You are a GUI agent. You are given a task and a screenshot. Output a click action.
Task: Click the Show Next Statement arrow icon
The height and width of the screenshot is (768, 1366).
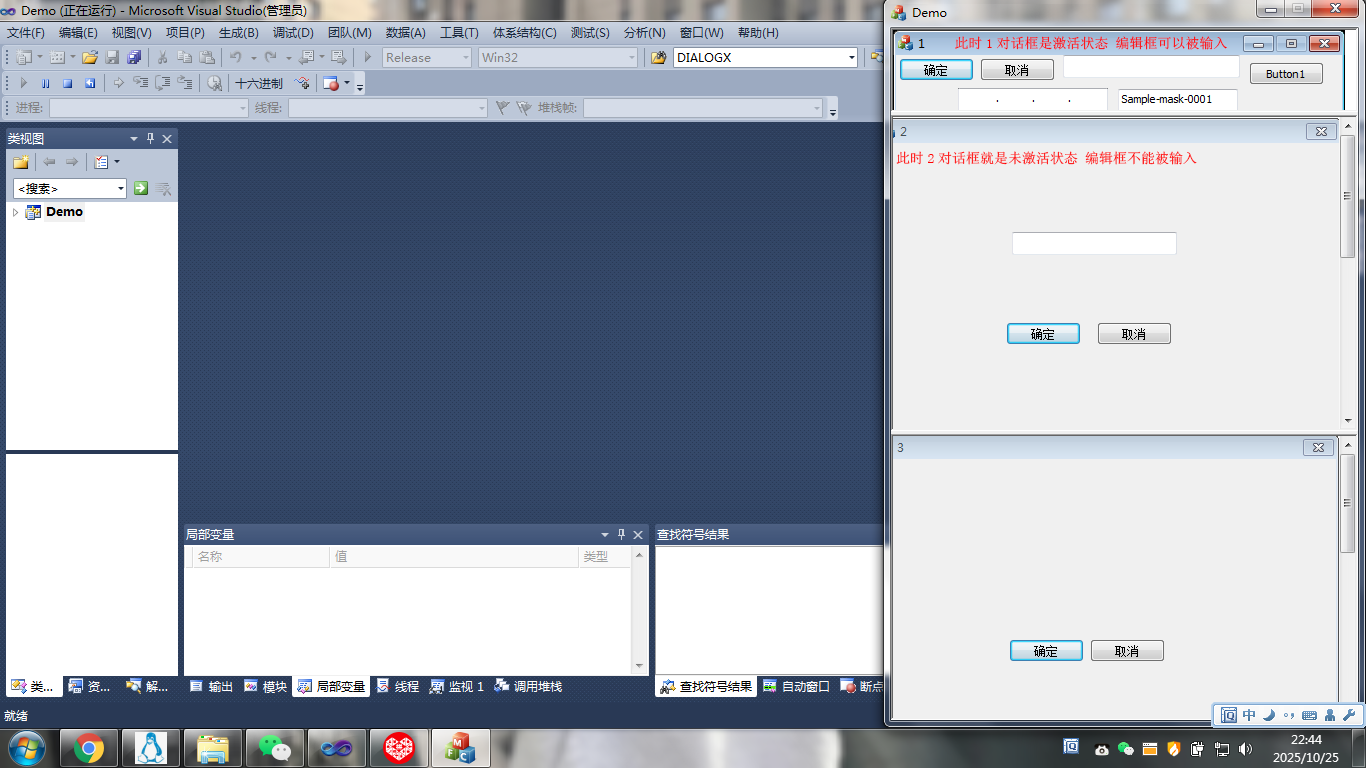pyautogui.click(x=118, y=83)
